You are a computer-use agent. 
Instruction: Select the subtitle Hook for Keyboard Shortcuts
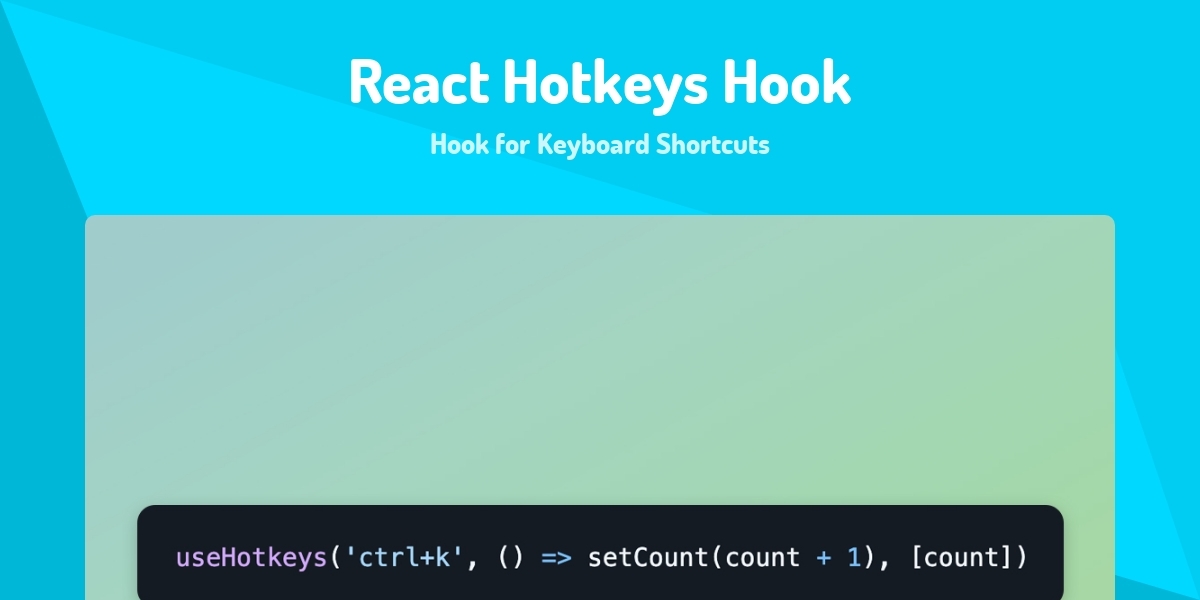[600, 144]
